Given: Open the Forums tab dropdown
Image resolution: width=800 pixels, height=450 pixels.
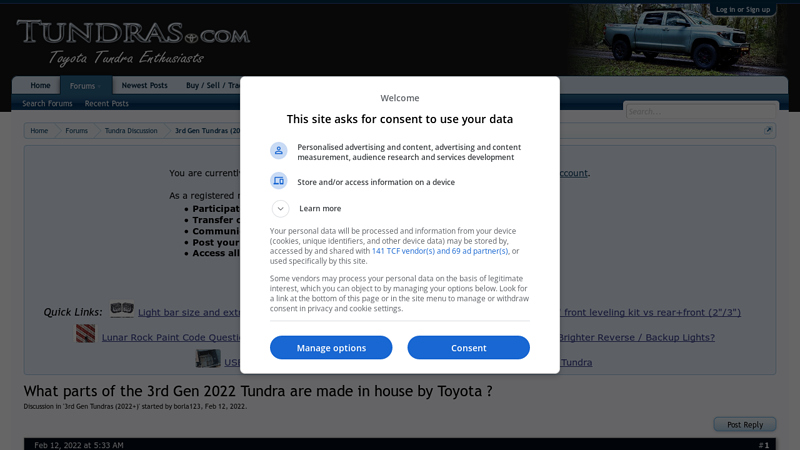Looking at the screenshot, I should click(84, 86).
